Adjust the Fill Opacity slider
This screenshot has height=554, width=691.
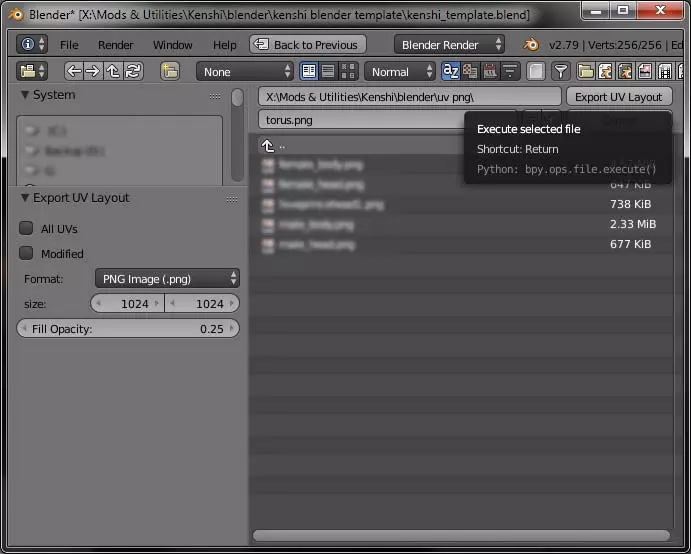tap(128, 329)
